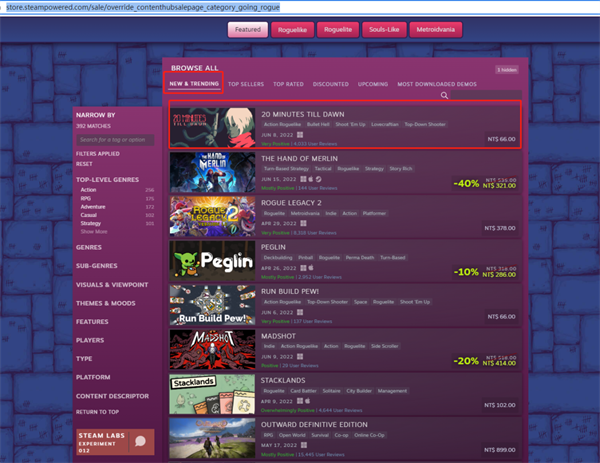Screen dimensions: 600x463
Task: Expand the Sub-Genres filter section
Action: point(96,266)
